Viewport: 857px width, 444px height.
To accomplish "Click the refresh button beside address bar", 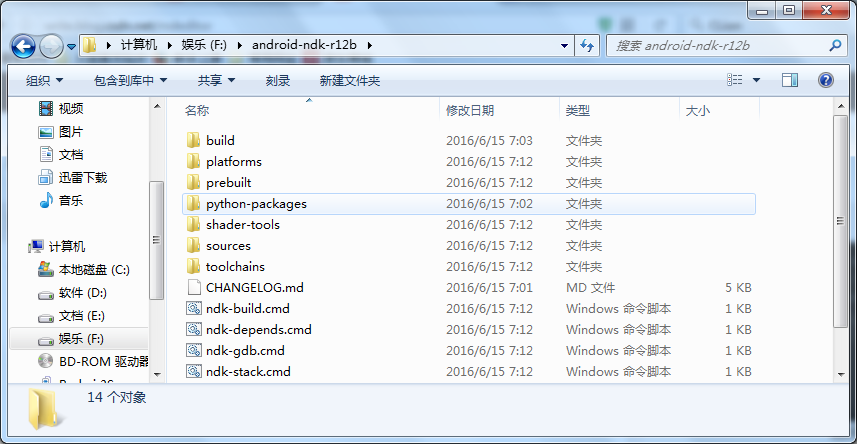I will pyautogui.click(x=586, y=46).
